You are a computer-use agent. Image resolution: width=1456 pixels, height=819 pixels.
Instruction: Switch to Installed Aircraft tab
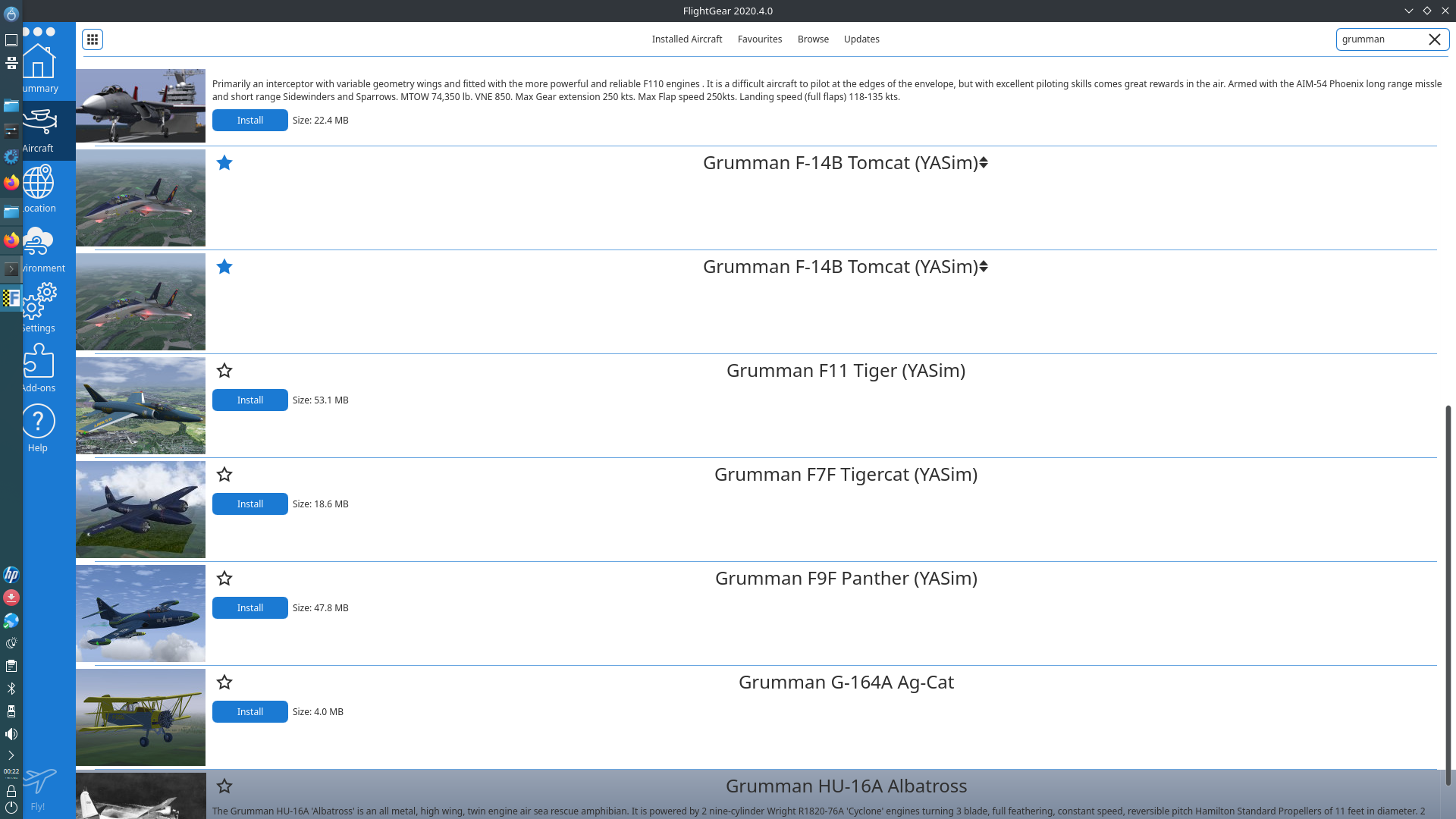click(x=686, y=39)
